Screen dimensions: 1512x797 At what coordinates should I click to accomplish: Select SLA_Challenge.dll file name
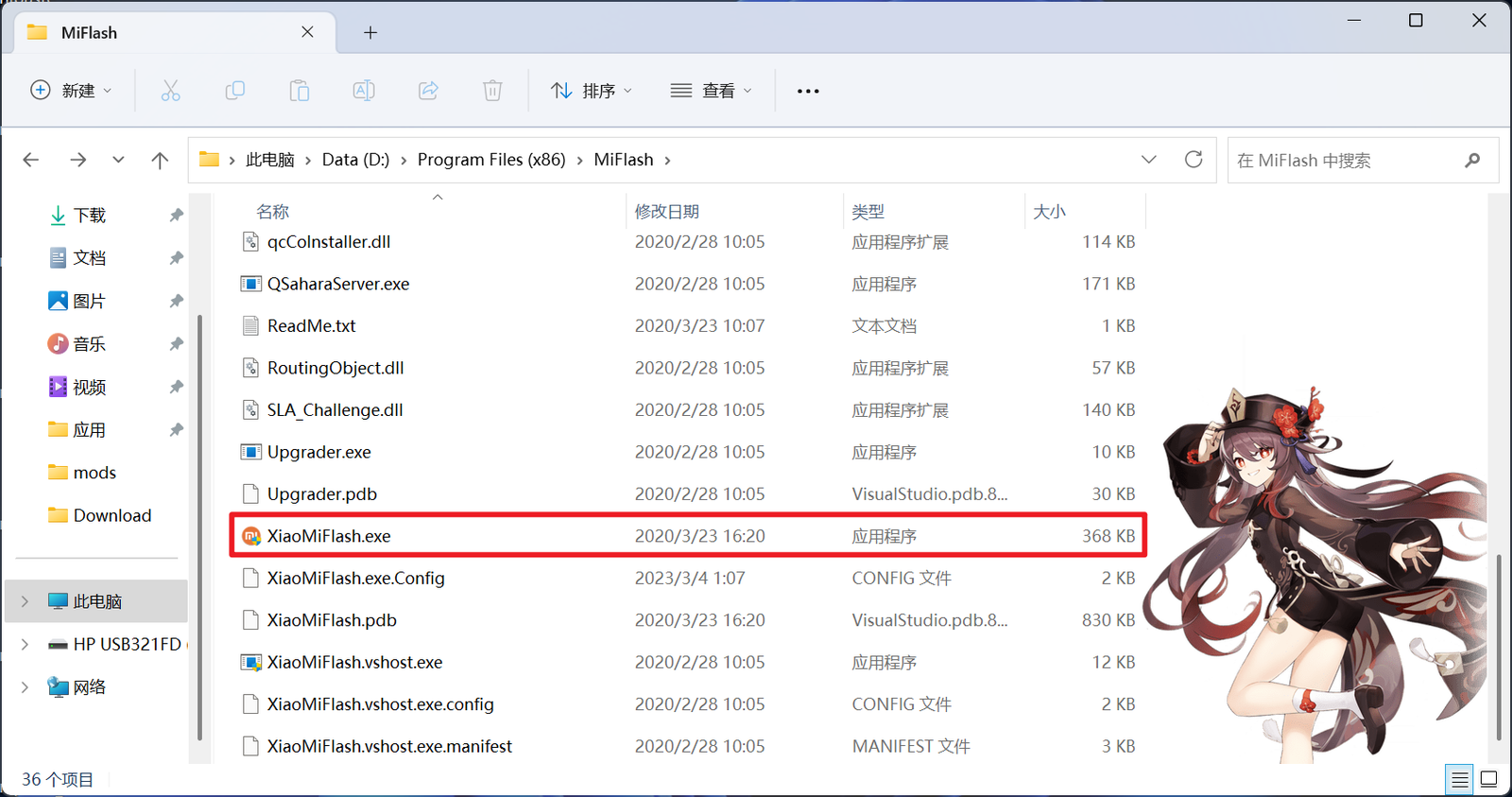[x=335, y=410]
